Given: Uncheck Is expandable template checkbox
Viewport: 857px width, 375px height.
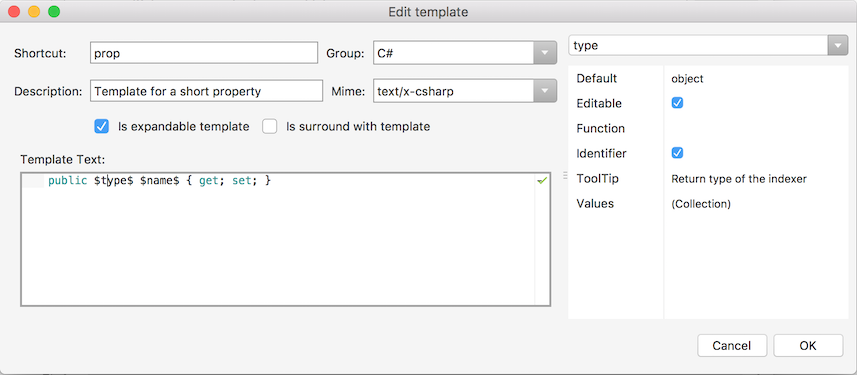Looking at the screenshot, I should (x=101, y=126).
